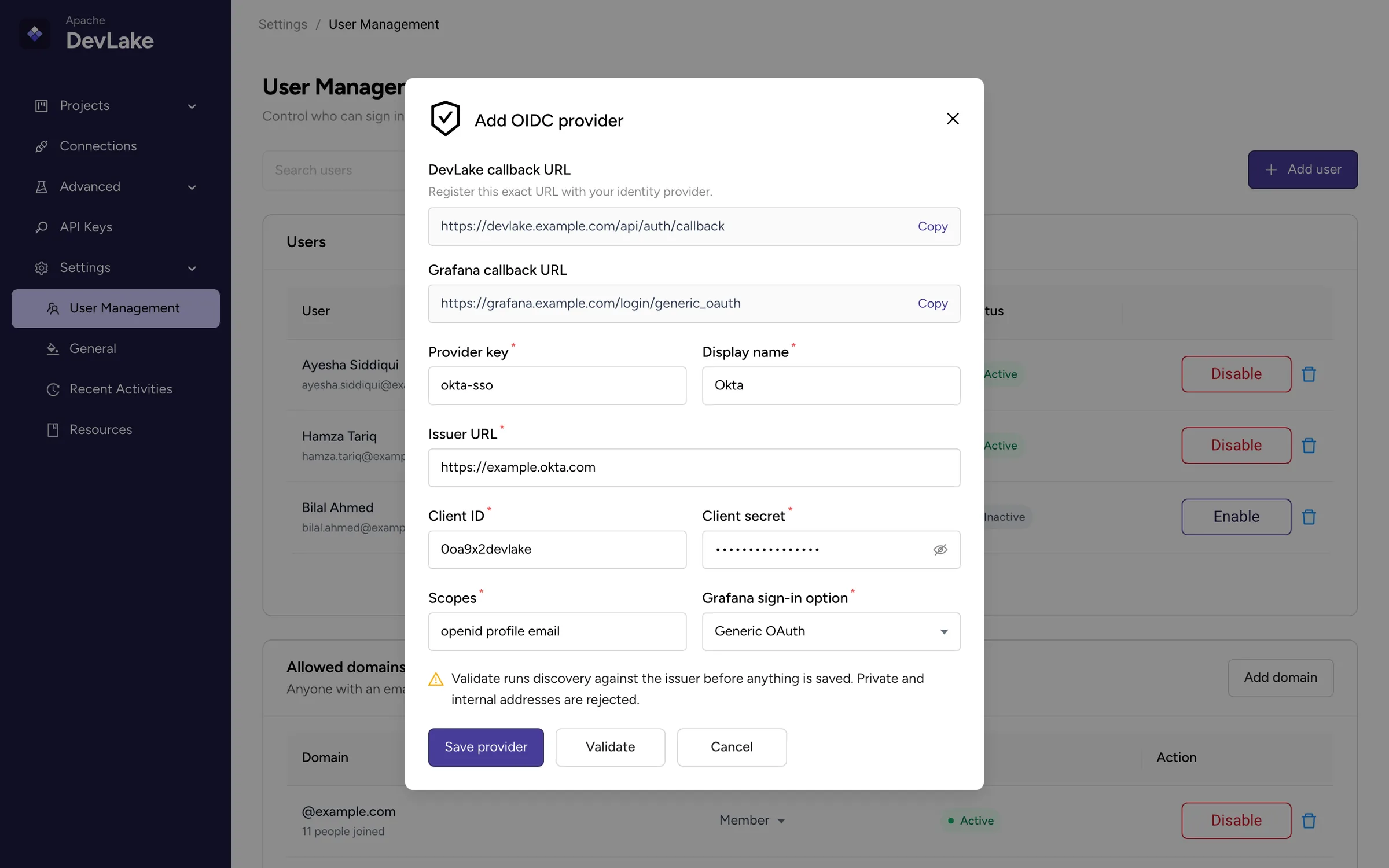Click the Settings gear icon
This screenshot has width=1389, height=868.
pos(41,268)
